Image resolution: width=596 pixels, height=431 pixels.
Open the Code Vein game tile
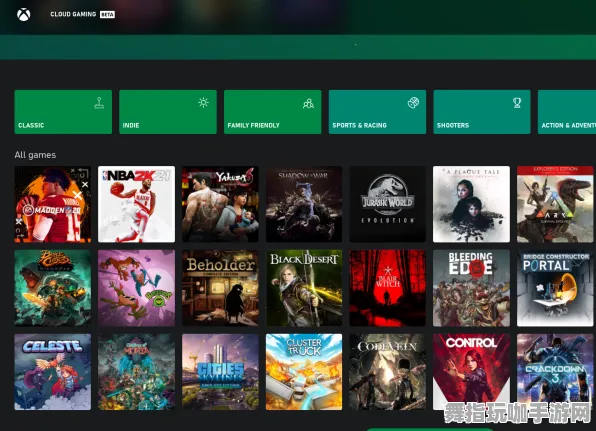pyautogui.click(x=388, y=372)
